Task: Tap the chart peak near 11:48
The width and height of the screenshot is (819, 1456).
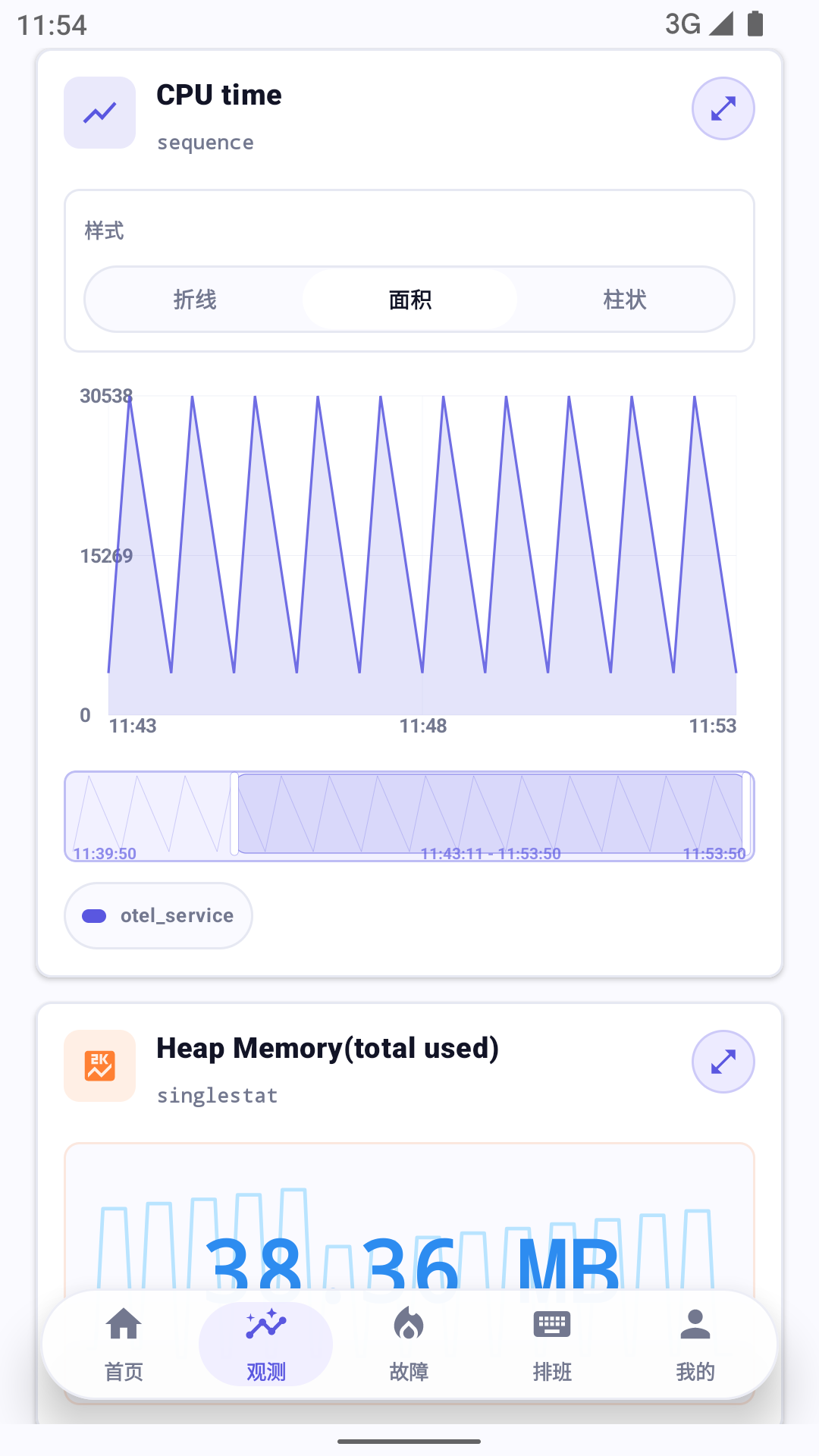Action: (x=444, y=397)
